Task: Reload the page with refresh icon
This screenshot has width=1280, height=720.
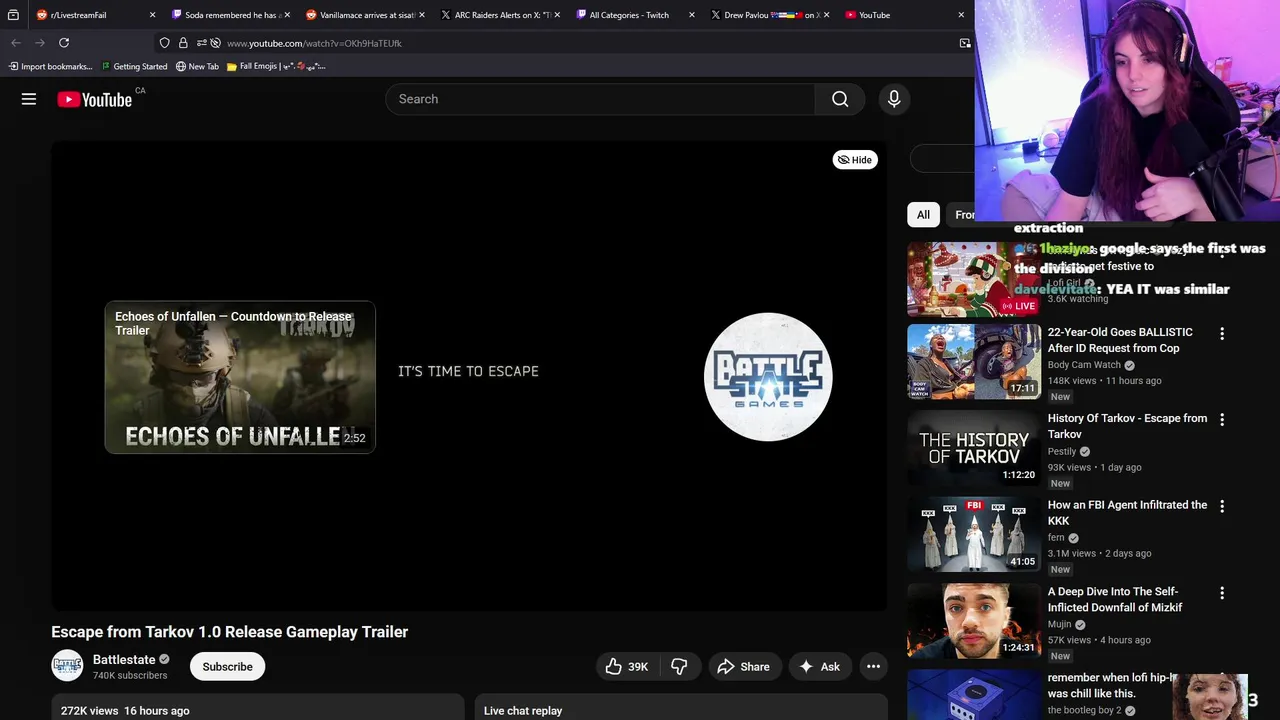Action: tap(64, 43)
